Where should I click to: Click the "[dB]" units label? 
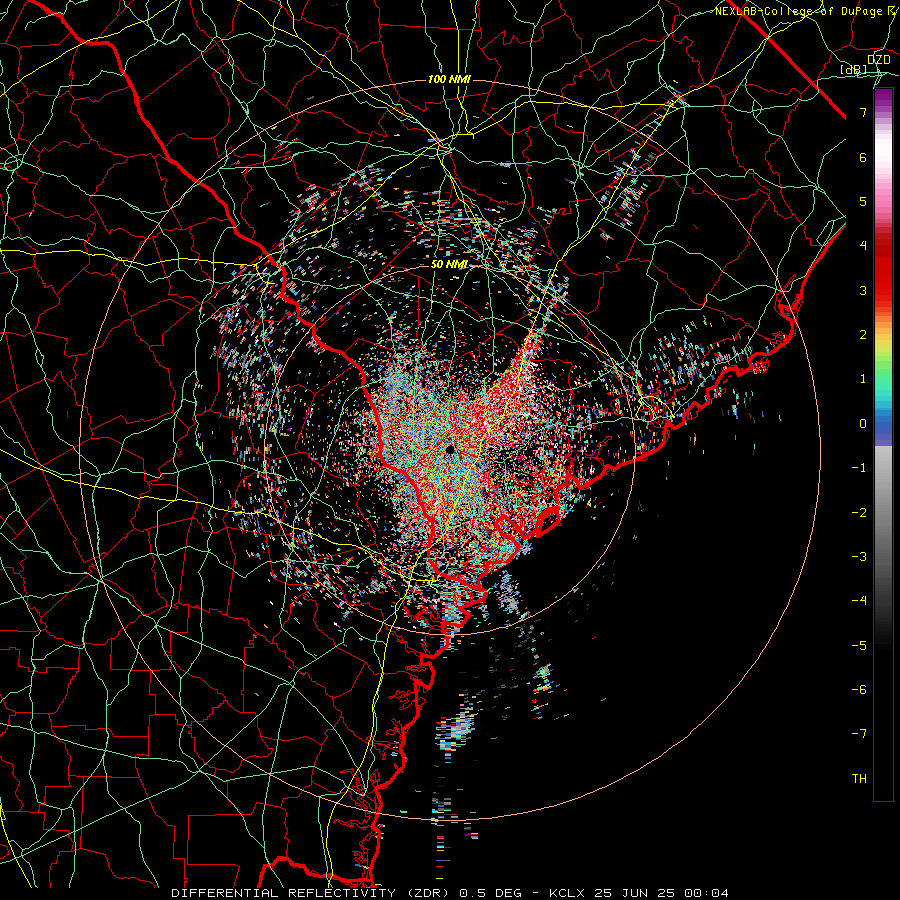tap(854, 70)
